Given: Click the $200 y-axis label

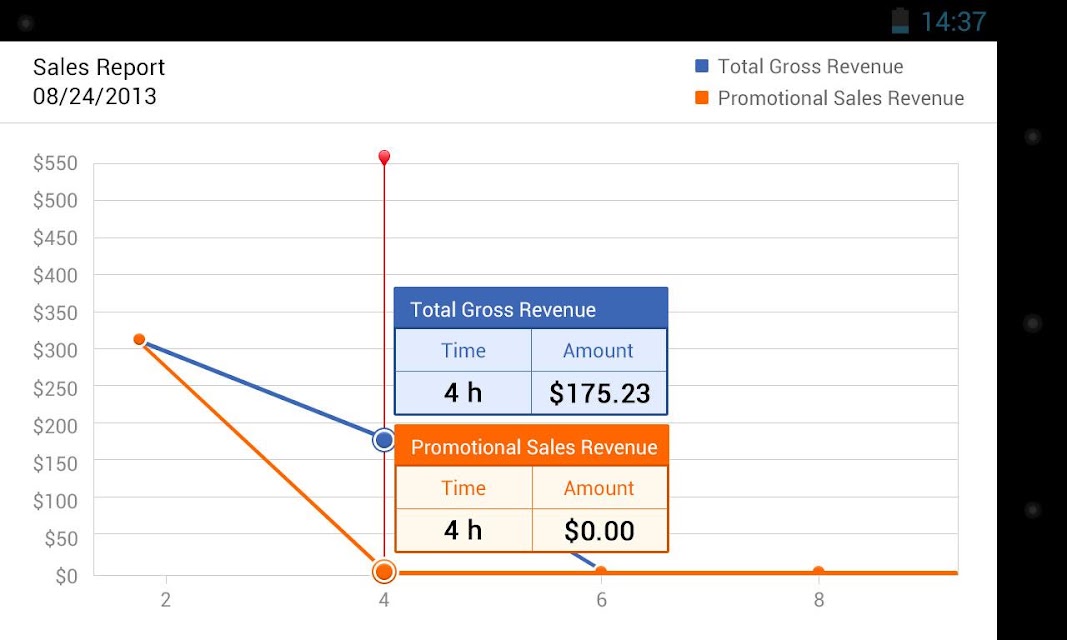Looking at the screenshot, I should pyautogui.click(x=55, y=426).
